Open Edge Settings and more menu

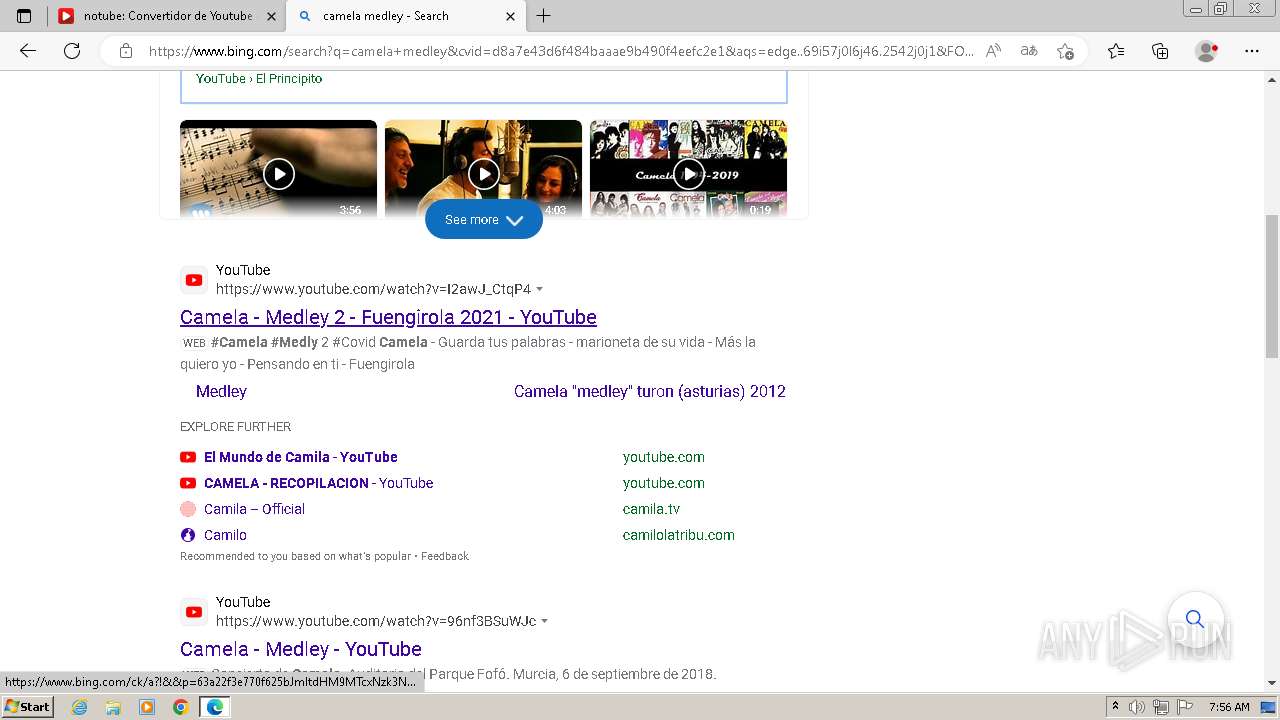pyautogui.click(x=1252, y=51)
